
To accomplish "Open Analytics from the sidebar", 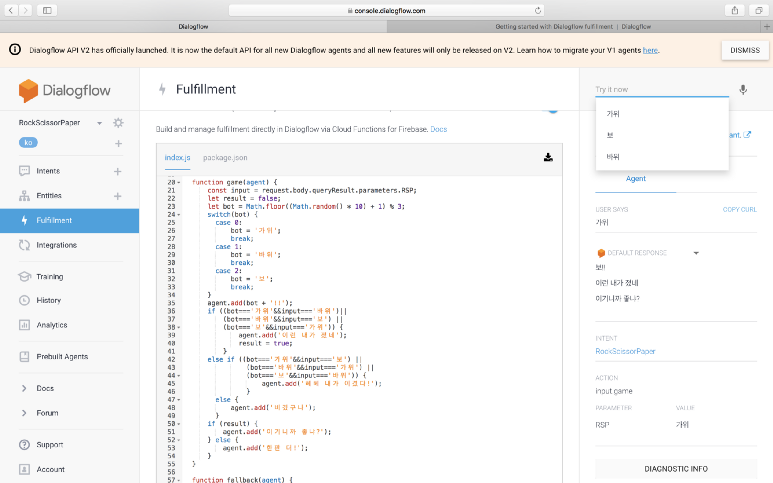I will tap(51, 325).
